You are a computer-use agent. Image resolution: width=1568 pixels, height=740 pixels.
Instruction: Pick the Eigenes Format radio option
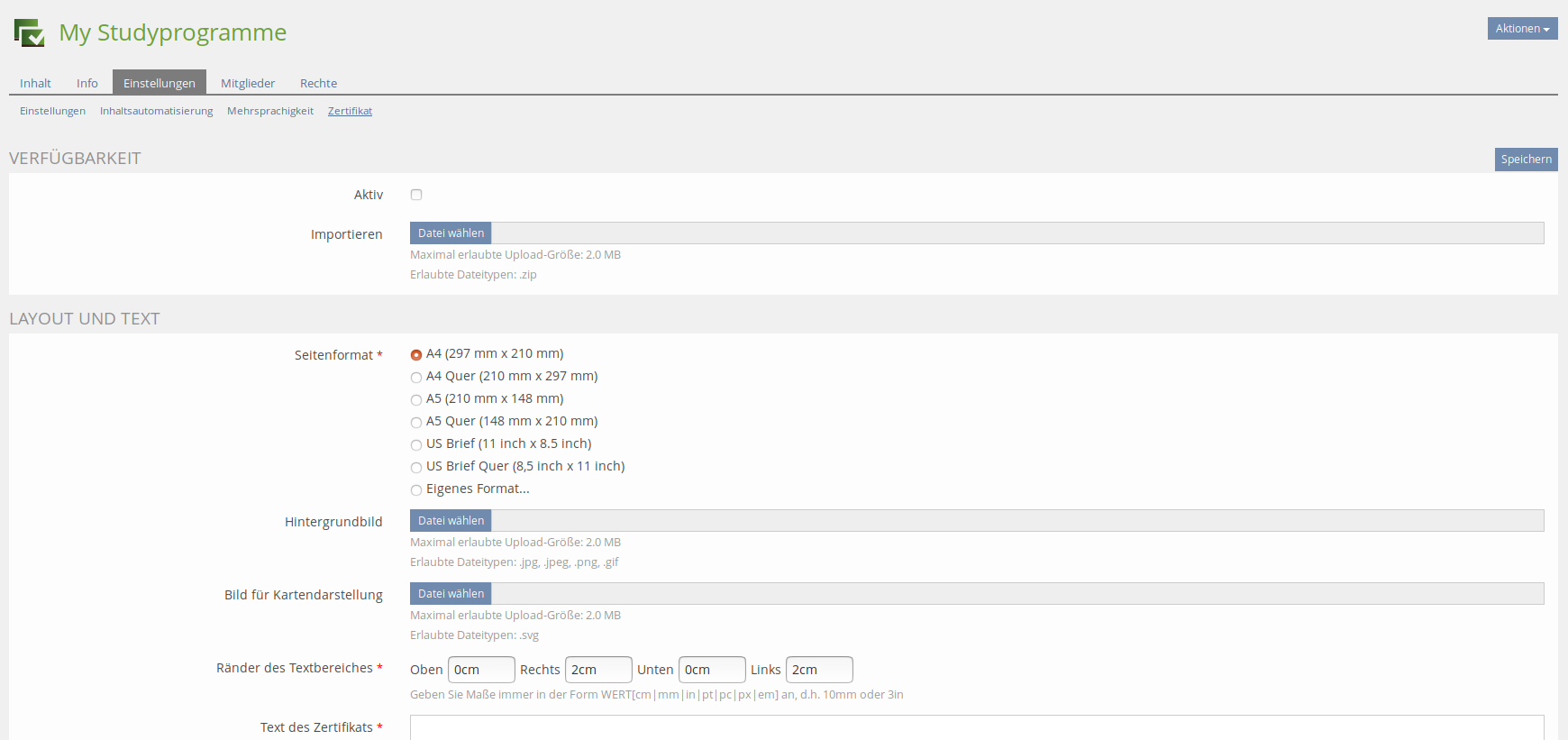(416, 490)
